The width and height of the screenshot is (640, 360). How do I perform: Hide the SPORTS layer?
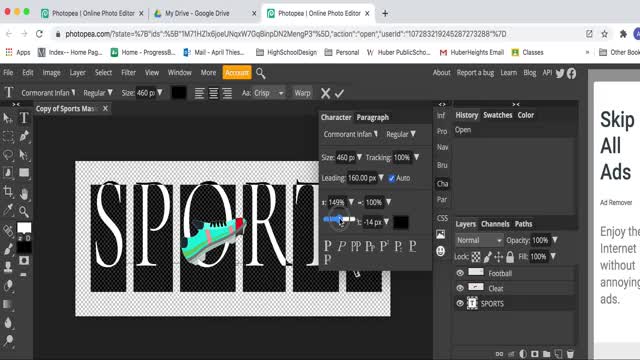[460, 303]
